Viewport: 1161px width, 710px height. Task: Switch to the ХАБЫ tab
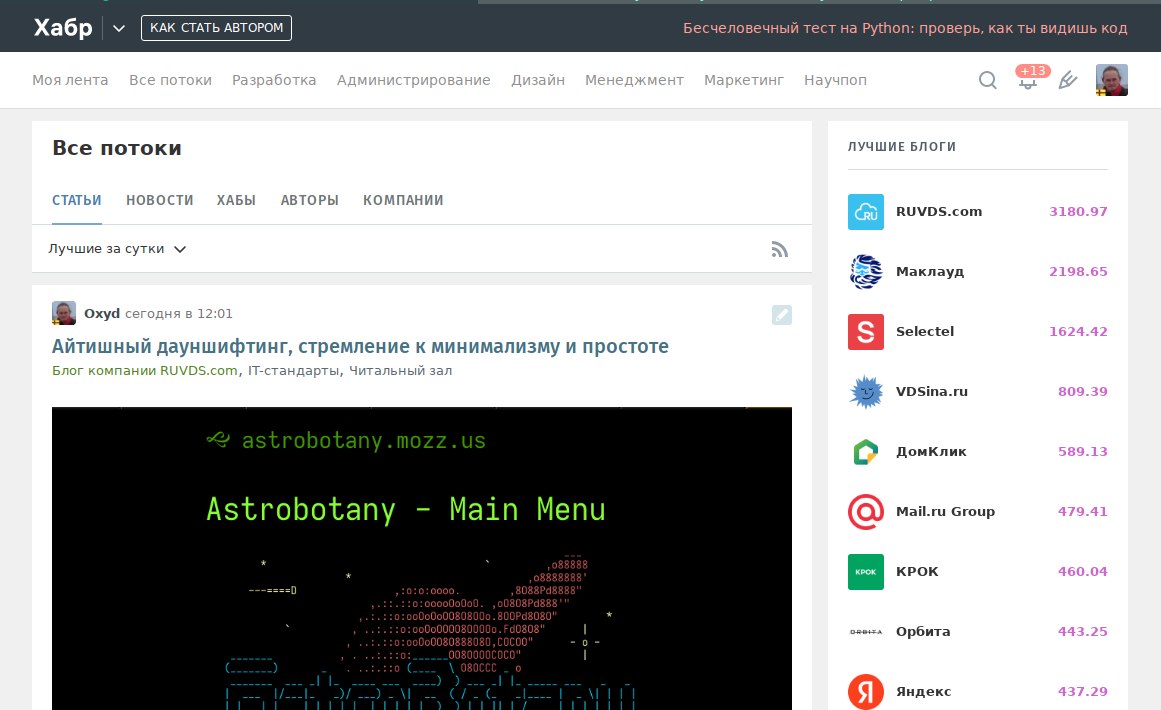tap(236, 200)
